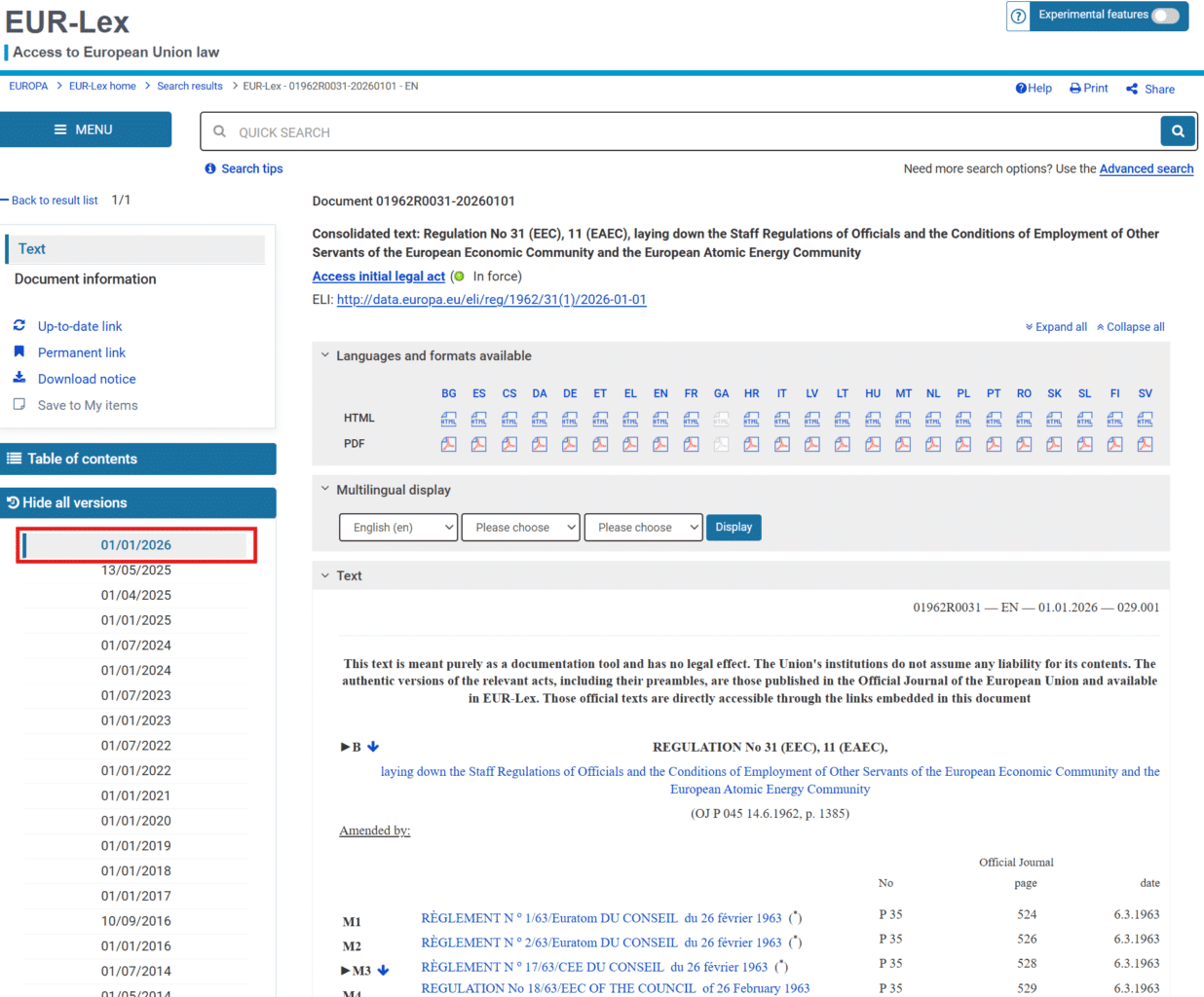Collapse the Languages and formats available section

[324, 355]
